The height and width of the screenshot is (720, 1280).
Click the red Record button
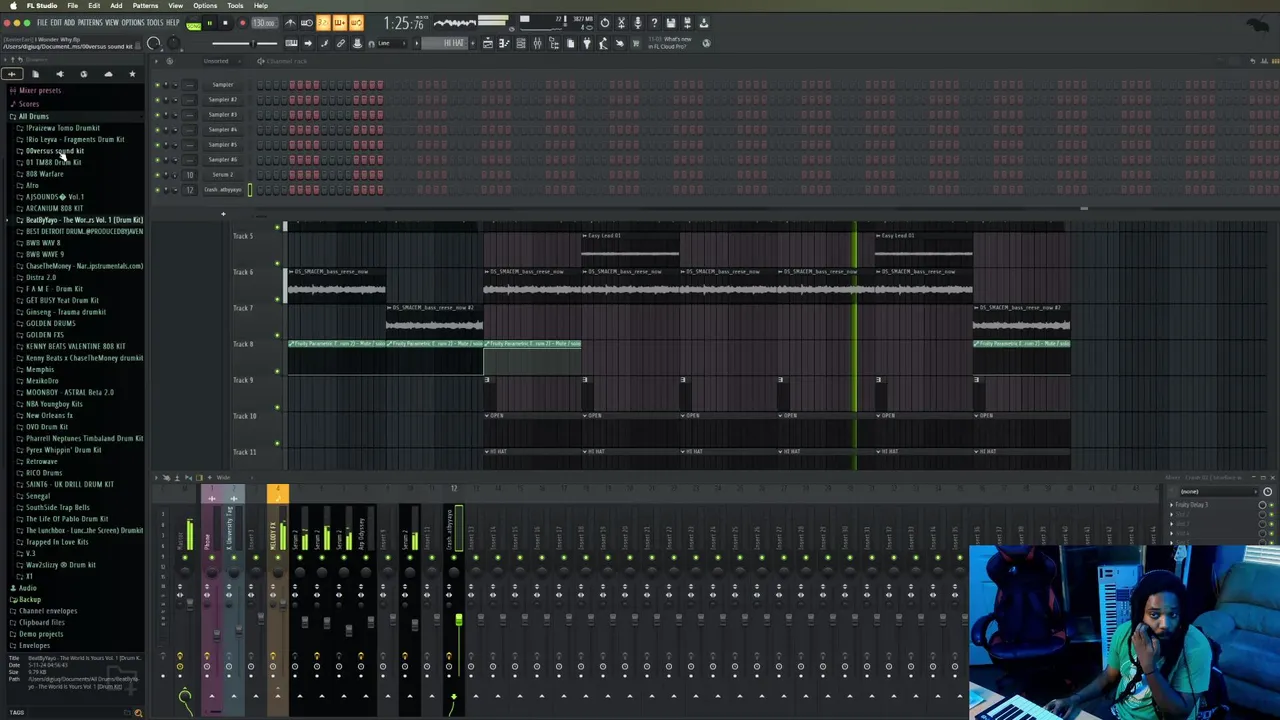coord(242,23)
